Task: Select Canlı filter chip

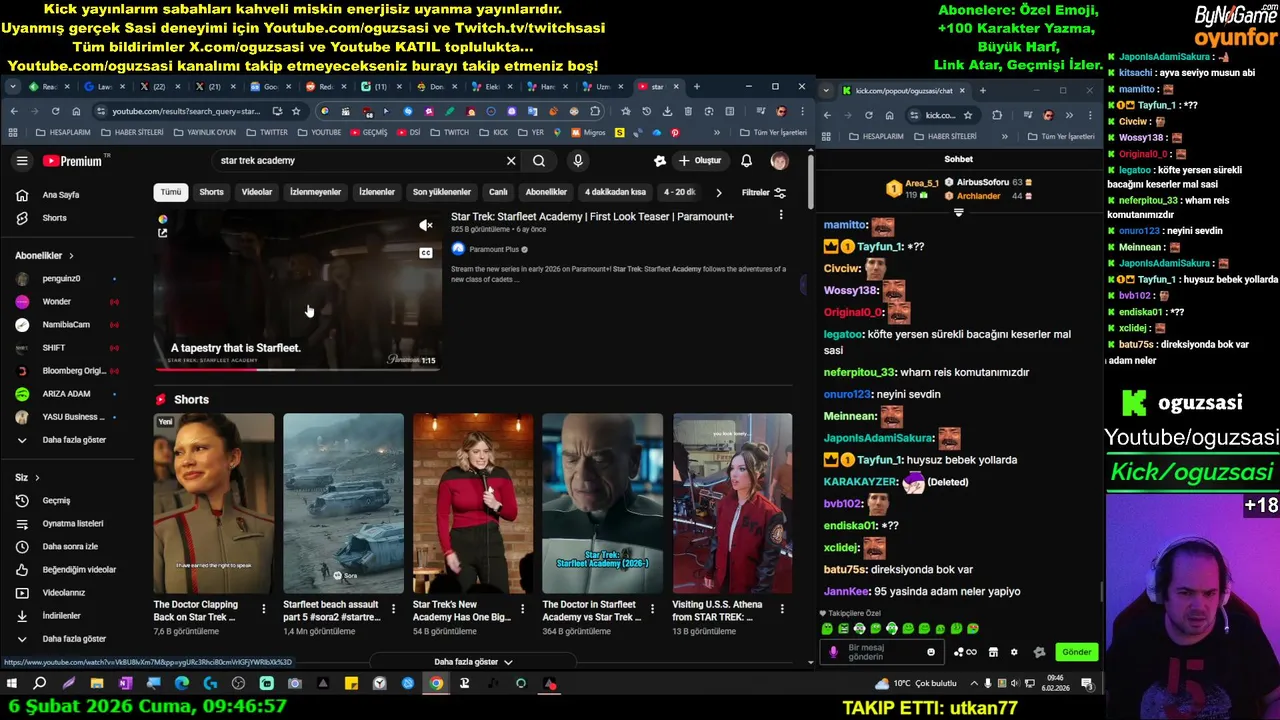Action: [x=498, y=192]
